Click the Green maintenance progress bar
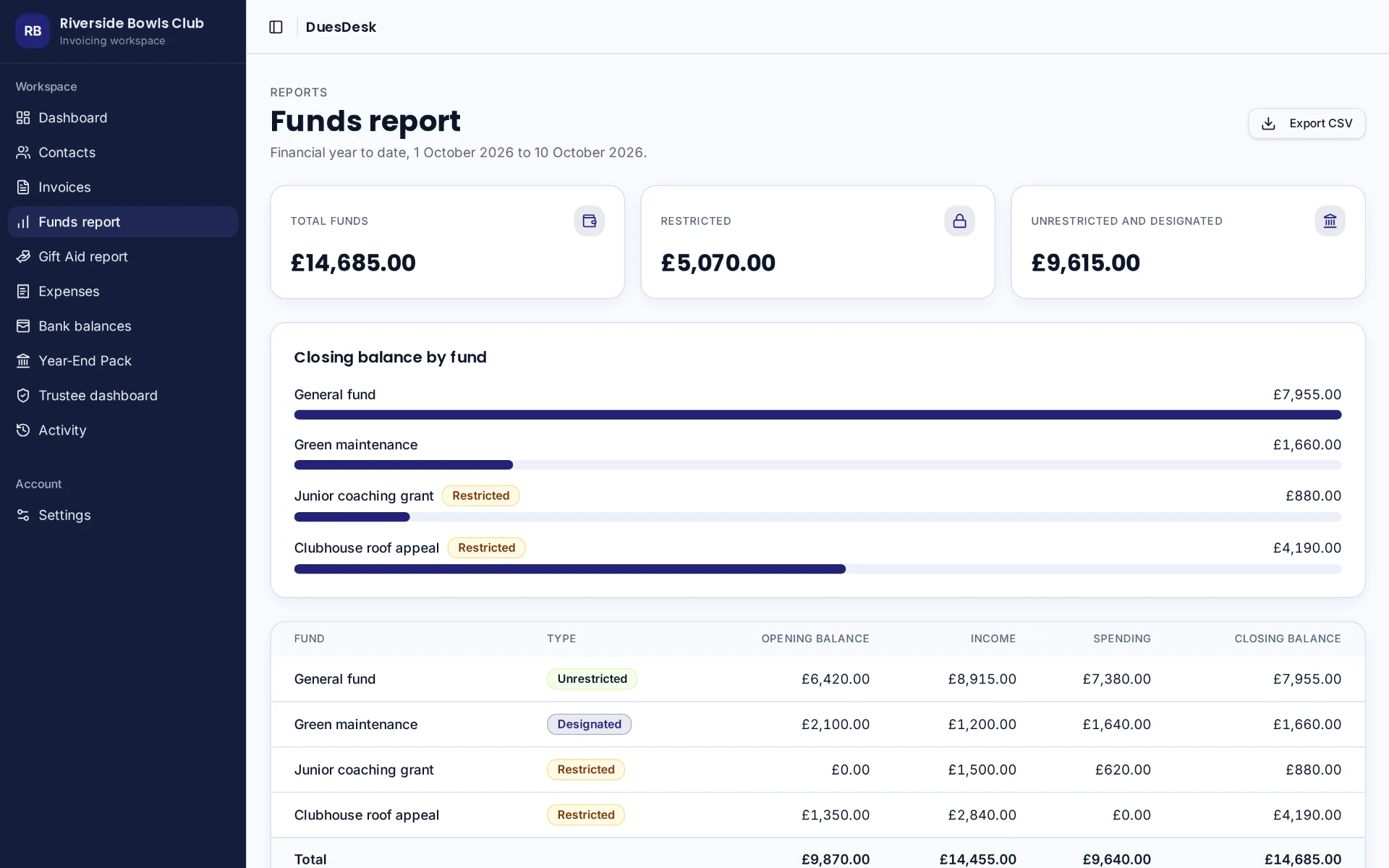 pos(817,465)
